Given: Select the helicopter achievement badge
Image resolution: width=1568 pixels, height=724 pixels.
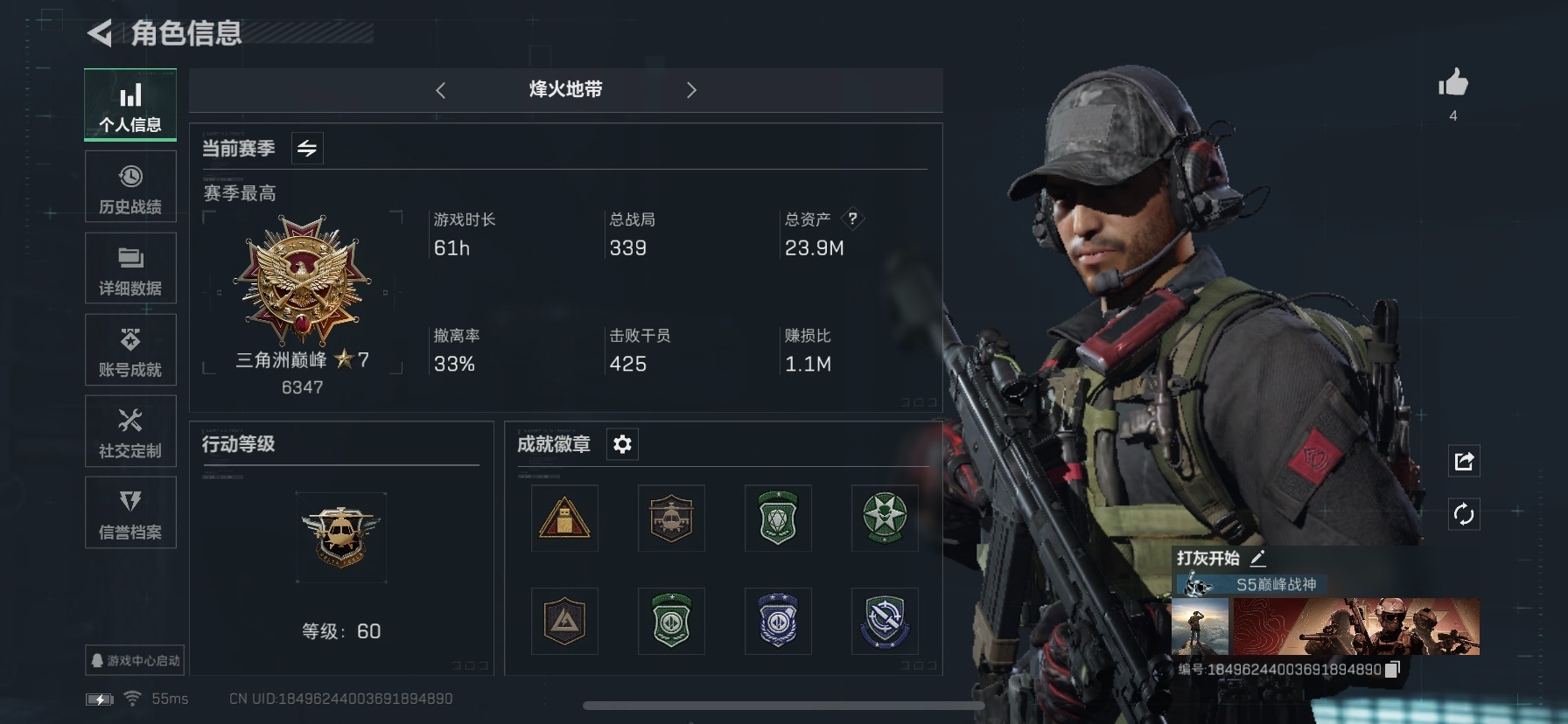Looking at the screenshot, I should [x=671, y=518].
